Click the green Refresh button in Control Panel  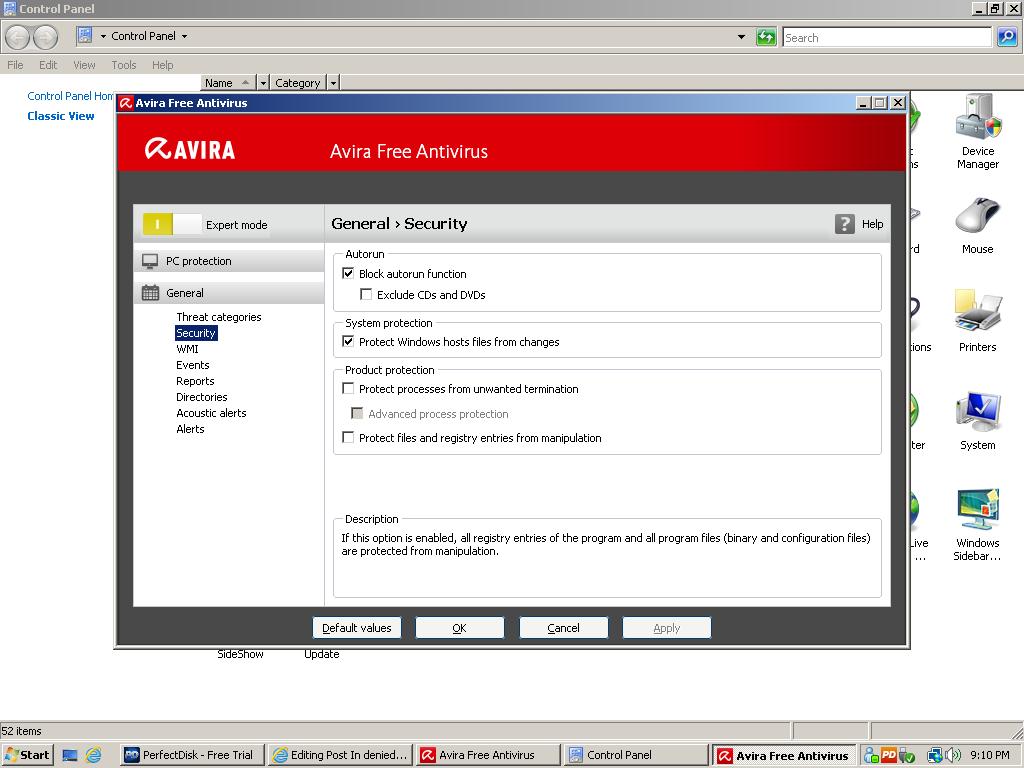pos(765,37)
